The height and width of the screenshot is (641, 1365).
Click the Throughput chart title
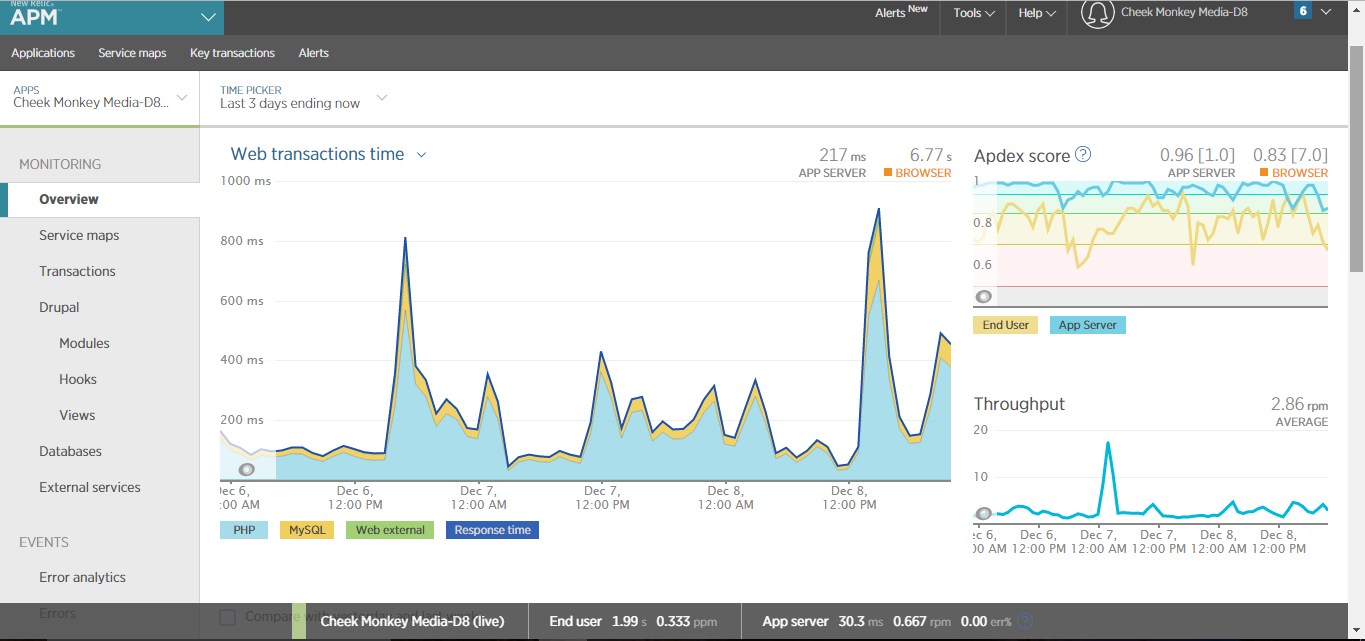coord(1019,404)
